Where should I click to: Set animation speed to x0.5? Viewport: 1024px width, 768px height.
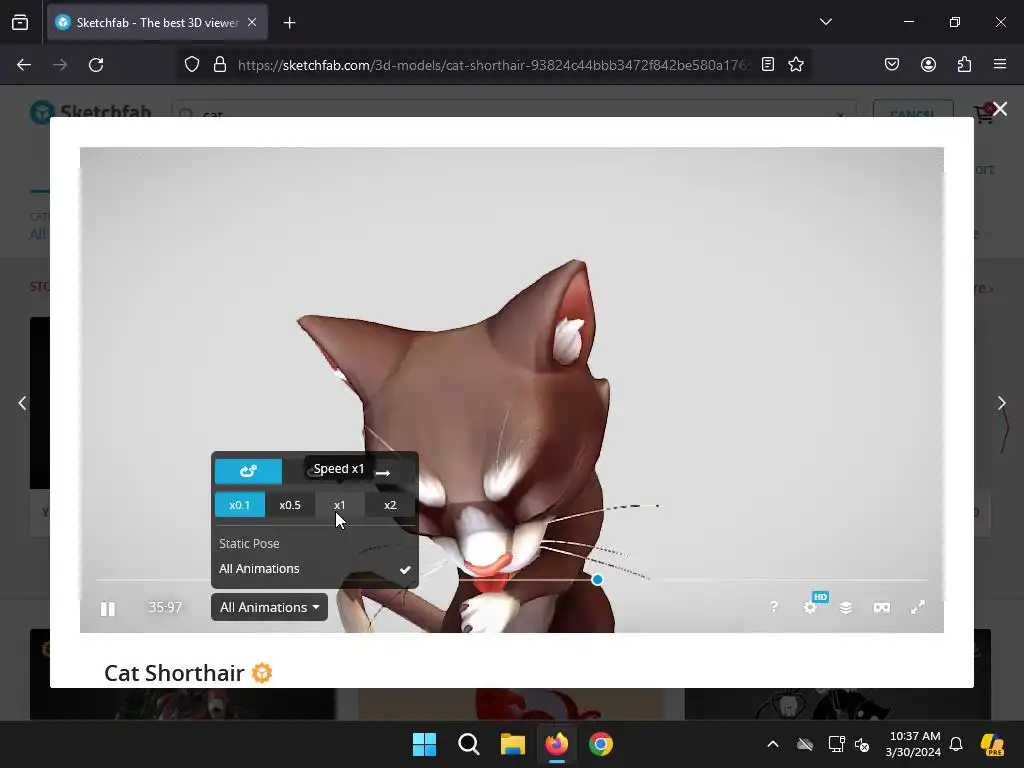coord(290,505)
